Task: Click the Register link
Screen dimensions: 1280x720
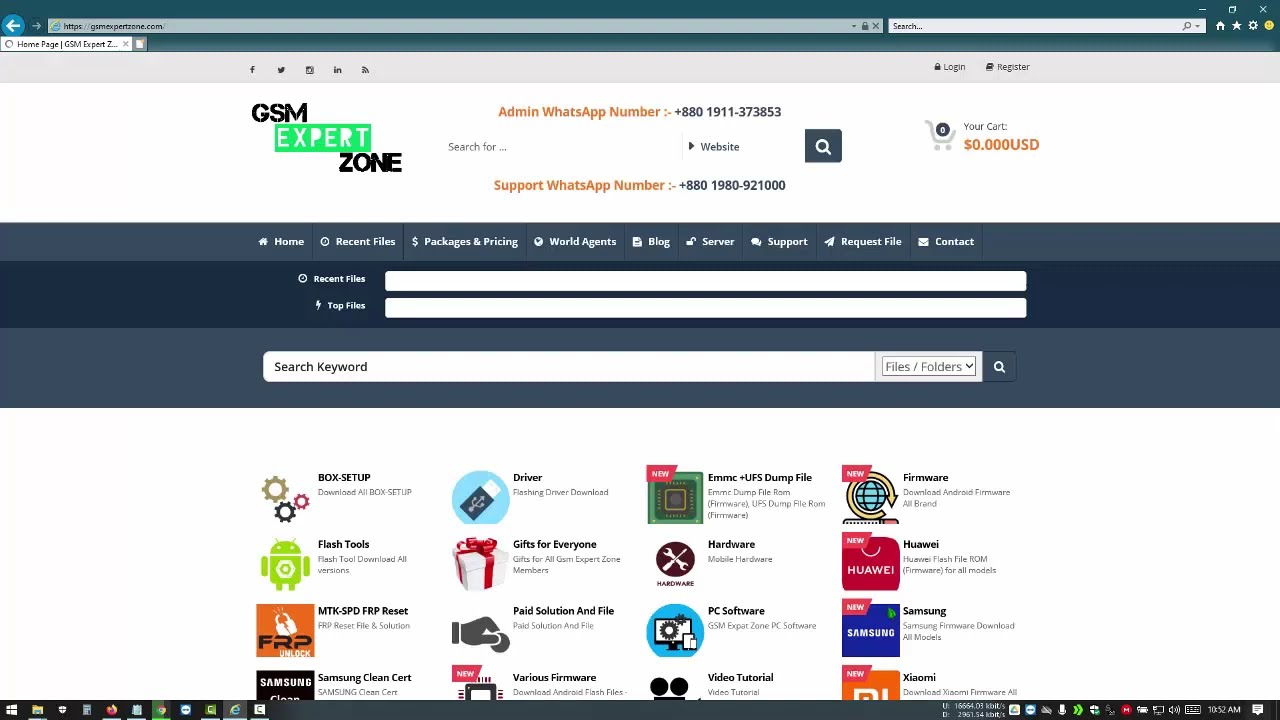Action: [1007, 67]
